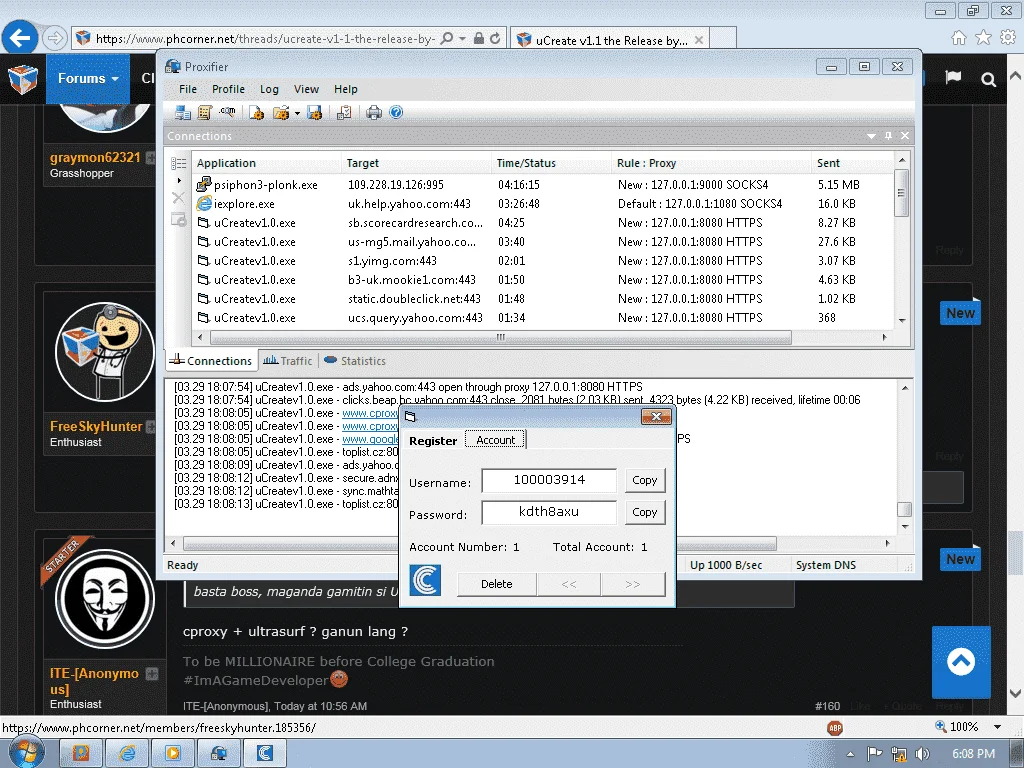
Task: Refresh page icon in address bar
Action: click(496, 39)
